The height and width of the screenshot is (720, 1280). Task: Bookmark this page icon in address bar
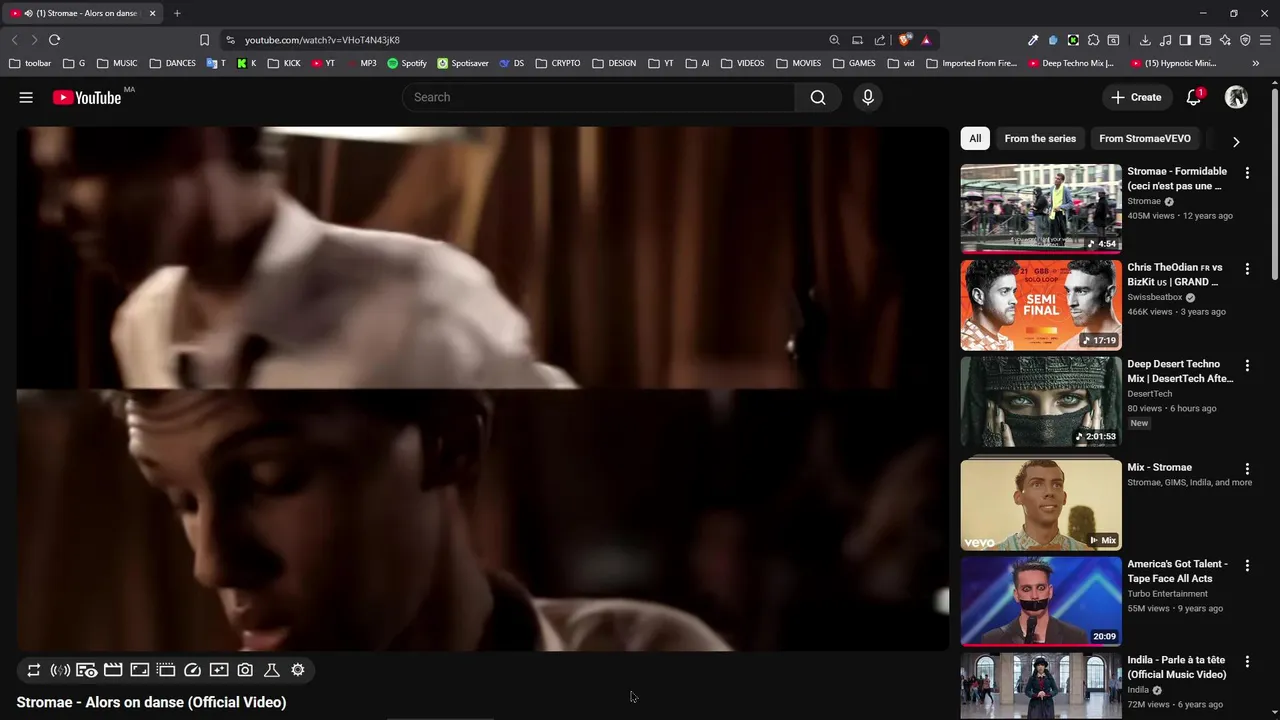pos(204,40)
